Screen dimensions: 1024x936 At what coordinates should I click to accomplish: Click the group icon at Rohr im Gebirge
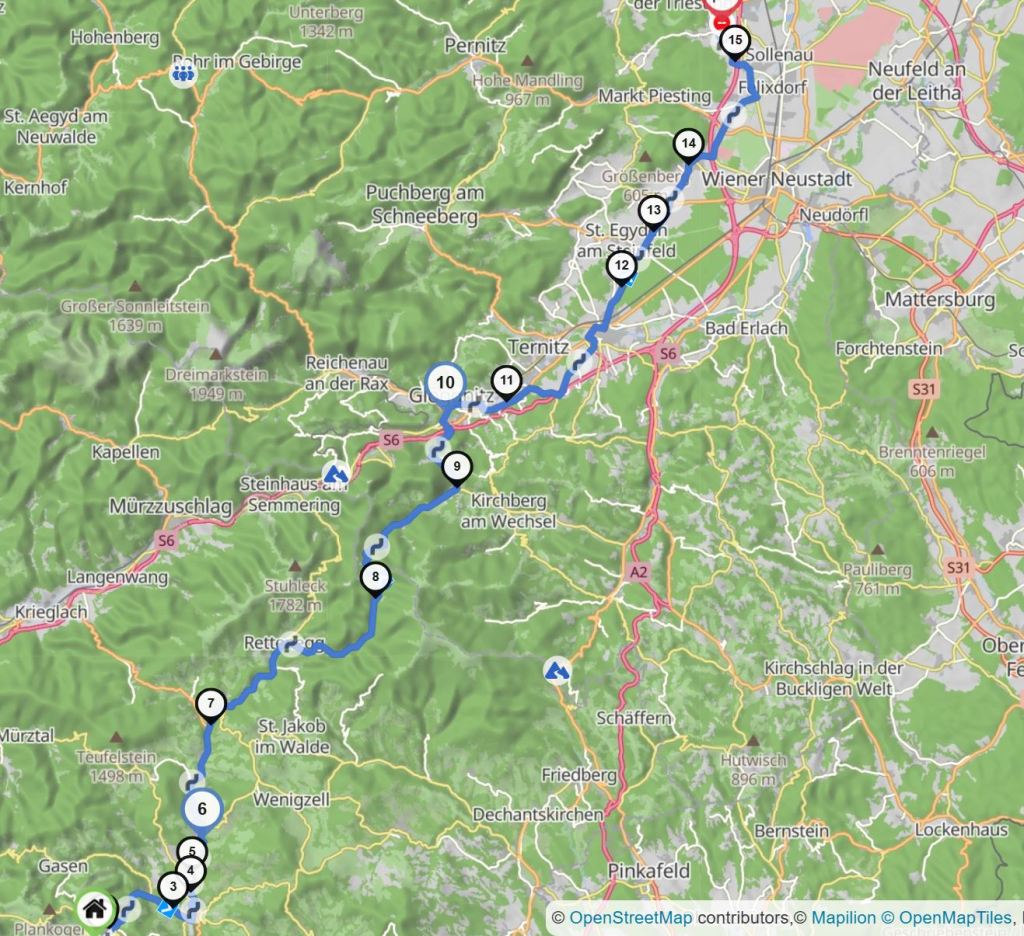(183, 73)
